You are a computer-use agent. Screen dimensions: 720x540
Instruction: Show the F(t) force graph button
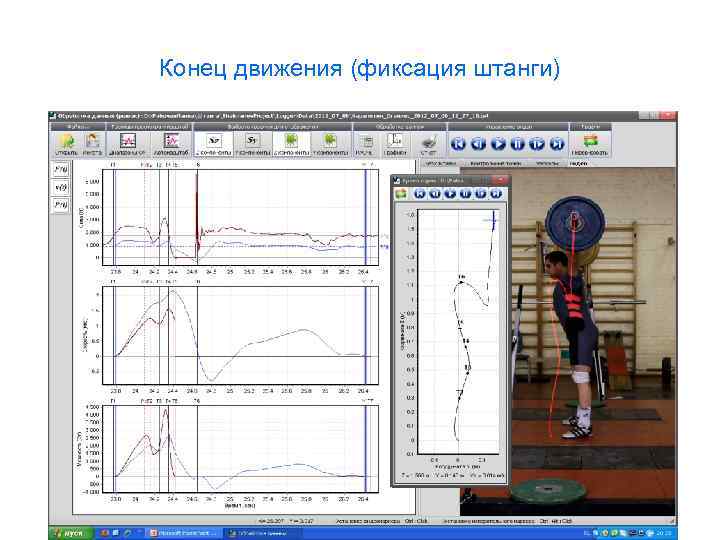[x=61, y=169]
